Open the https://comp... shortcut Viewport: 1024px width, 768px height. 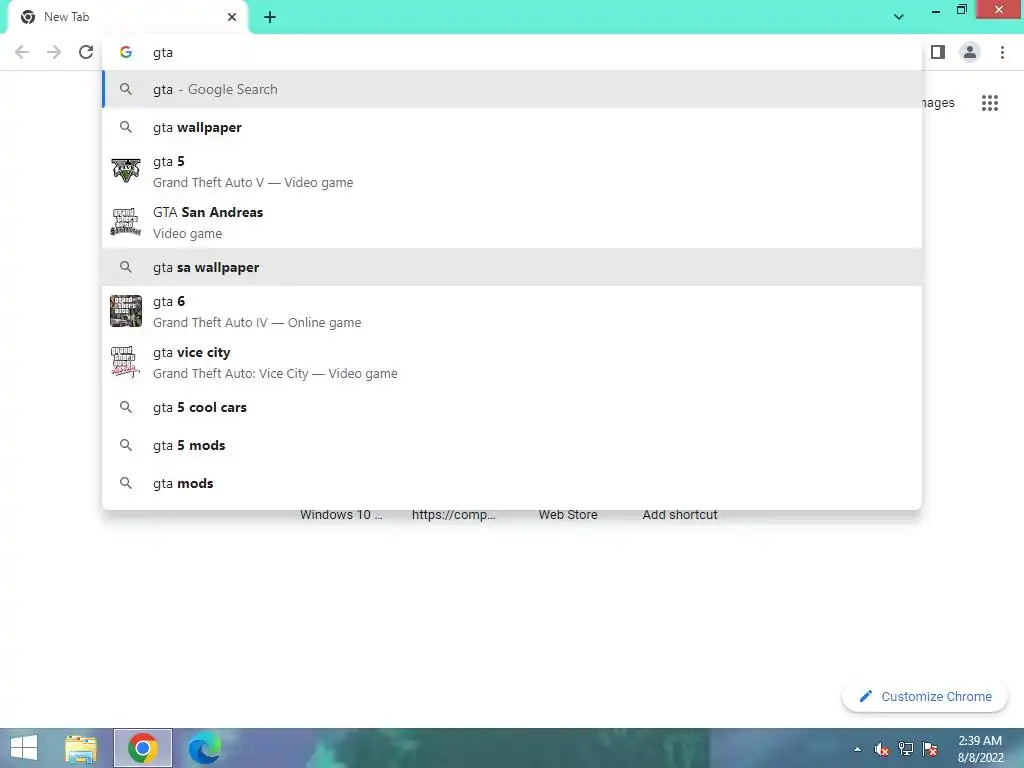pyautogui.click(x=453, y=515)
